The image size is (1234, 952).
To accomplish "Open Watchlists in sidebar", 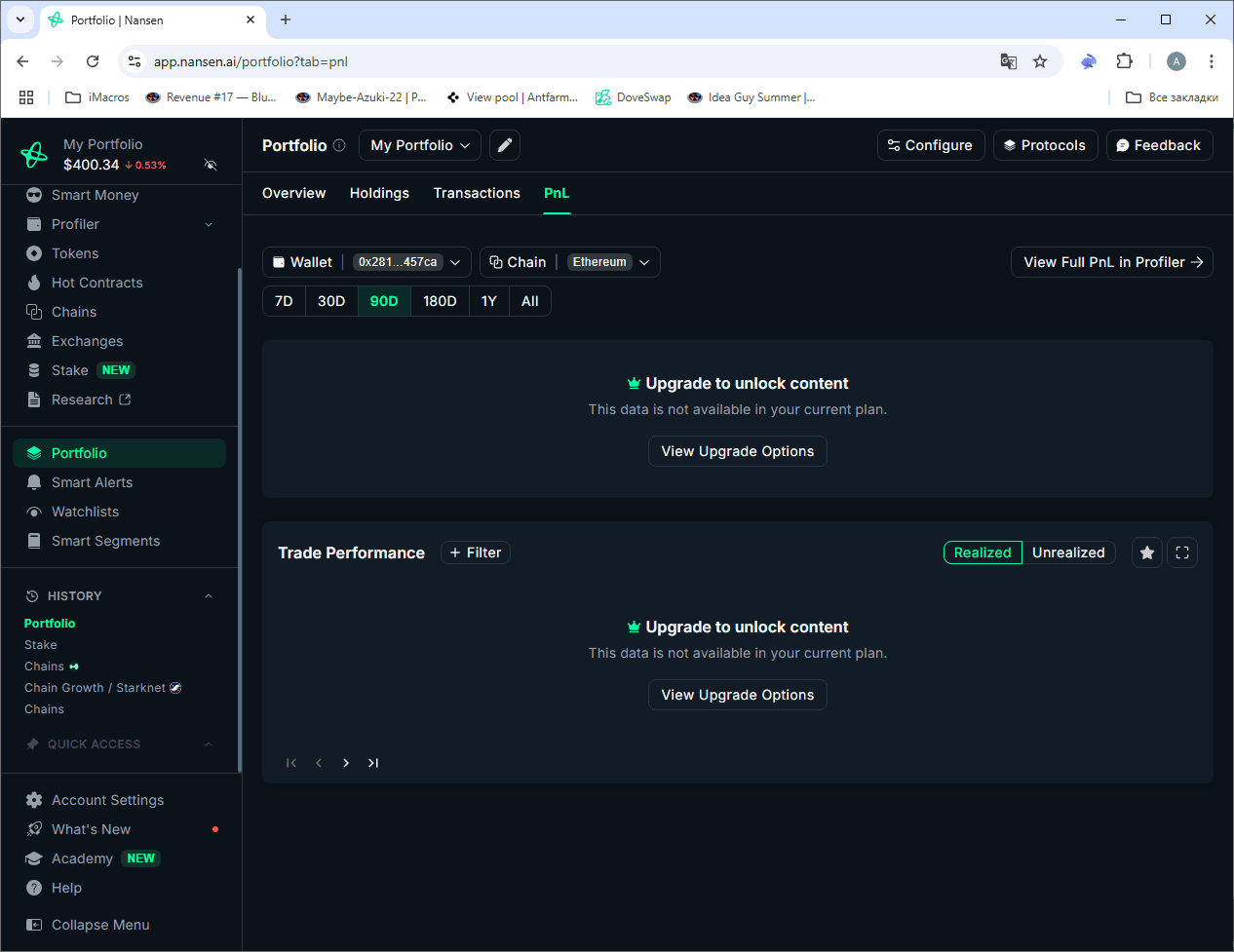I will click(x=85, y=512).
